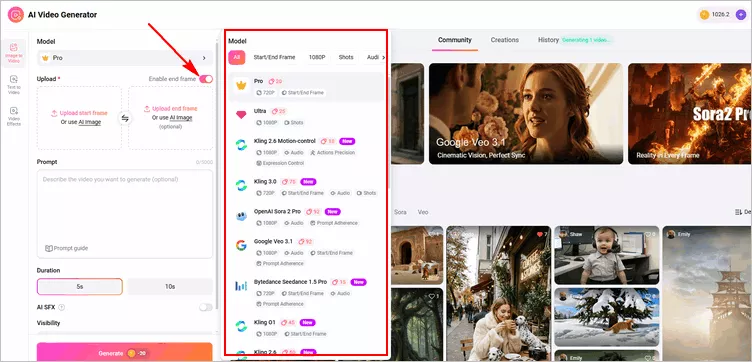
Task: Click the Bytedance Seedance 1.5 Pro name
Action: [290, 282]
